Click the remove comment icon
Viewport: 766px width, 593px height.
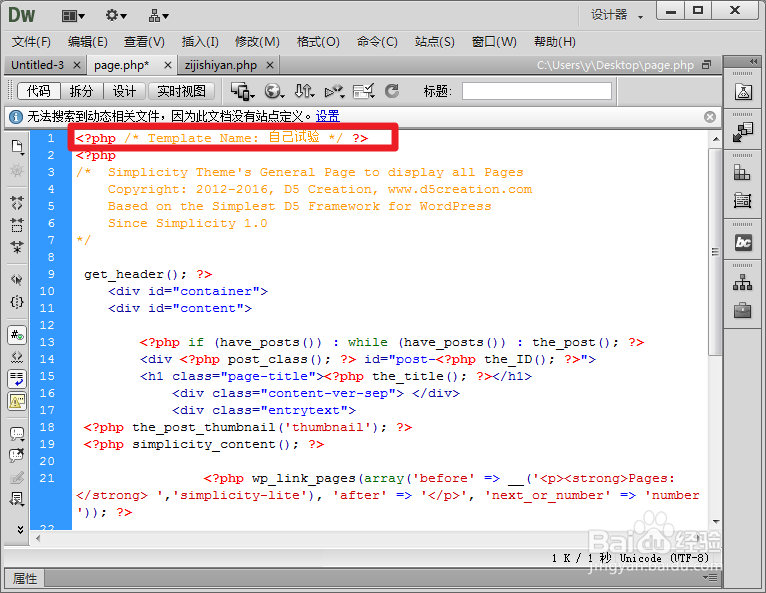click(x=17, y=456)
